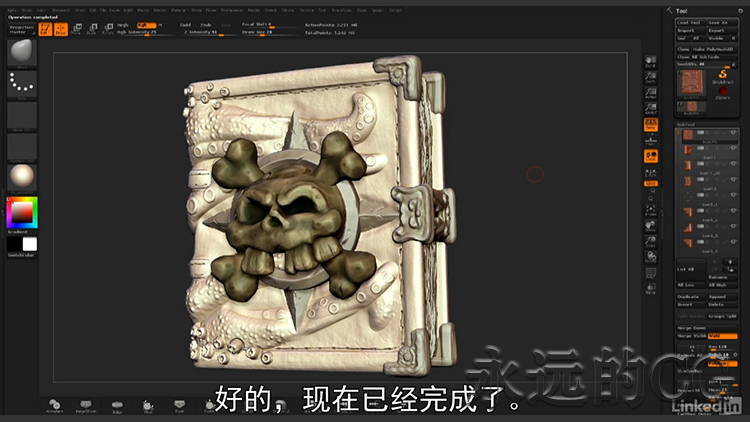Toggle the Floor grid icon
The height and width of the screenshot is (422, 750).
(651, 140)
